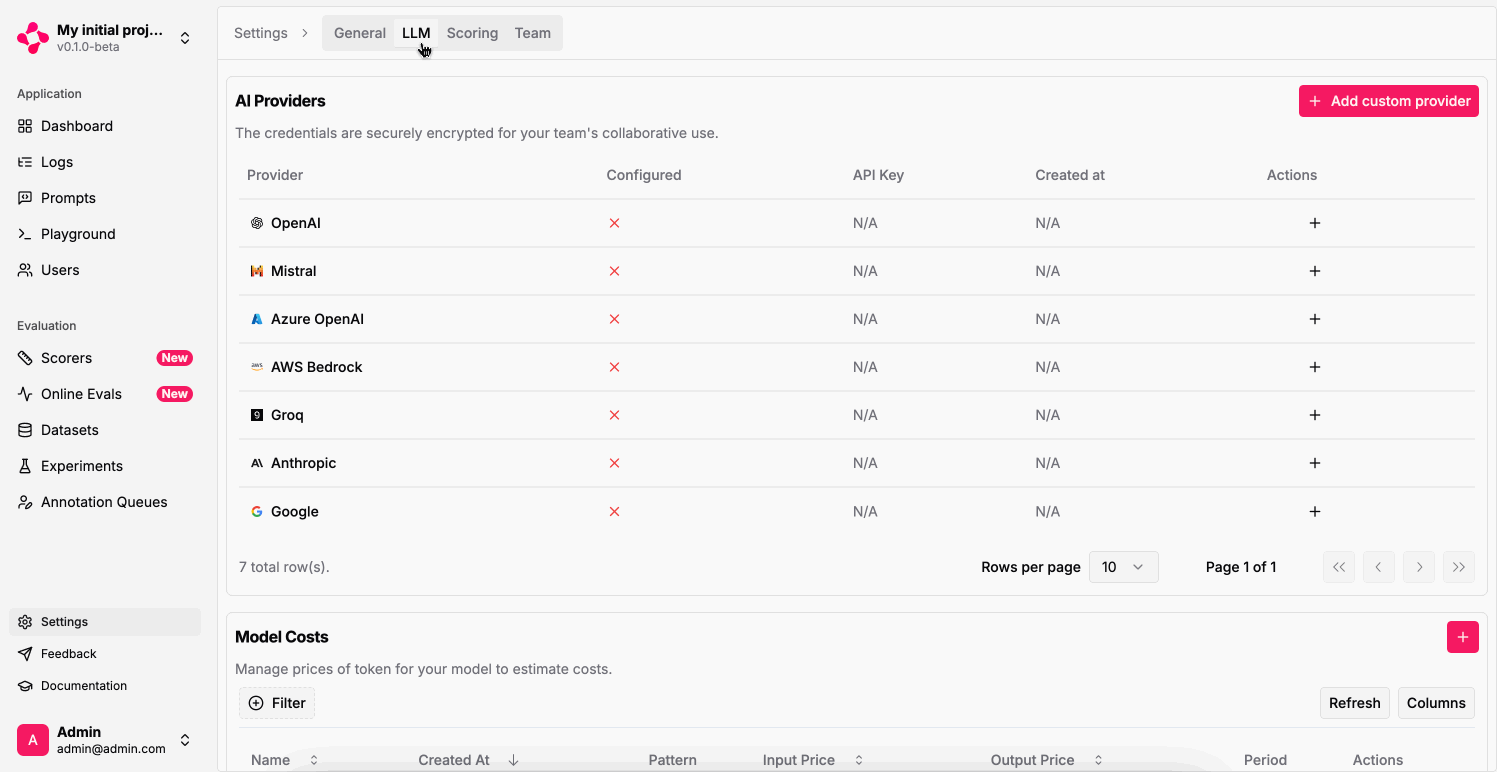Click the Settings gear icon

(x=25, y=622)
